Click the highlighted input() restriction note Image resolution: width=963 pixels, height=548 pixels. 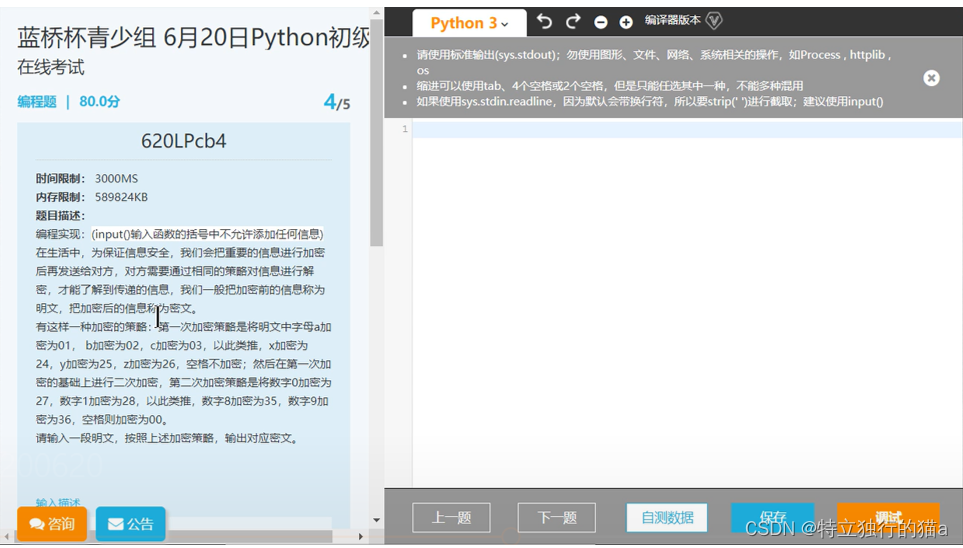coord(208,234)
